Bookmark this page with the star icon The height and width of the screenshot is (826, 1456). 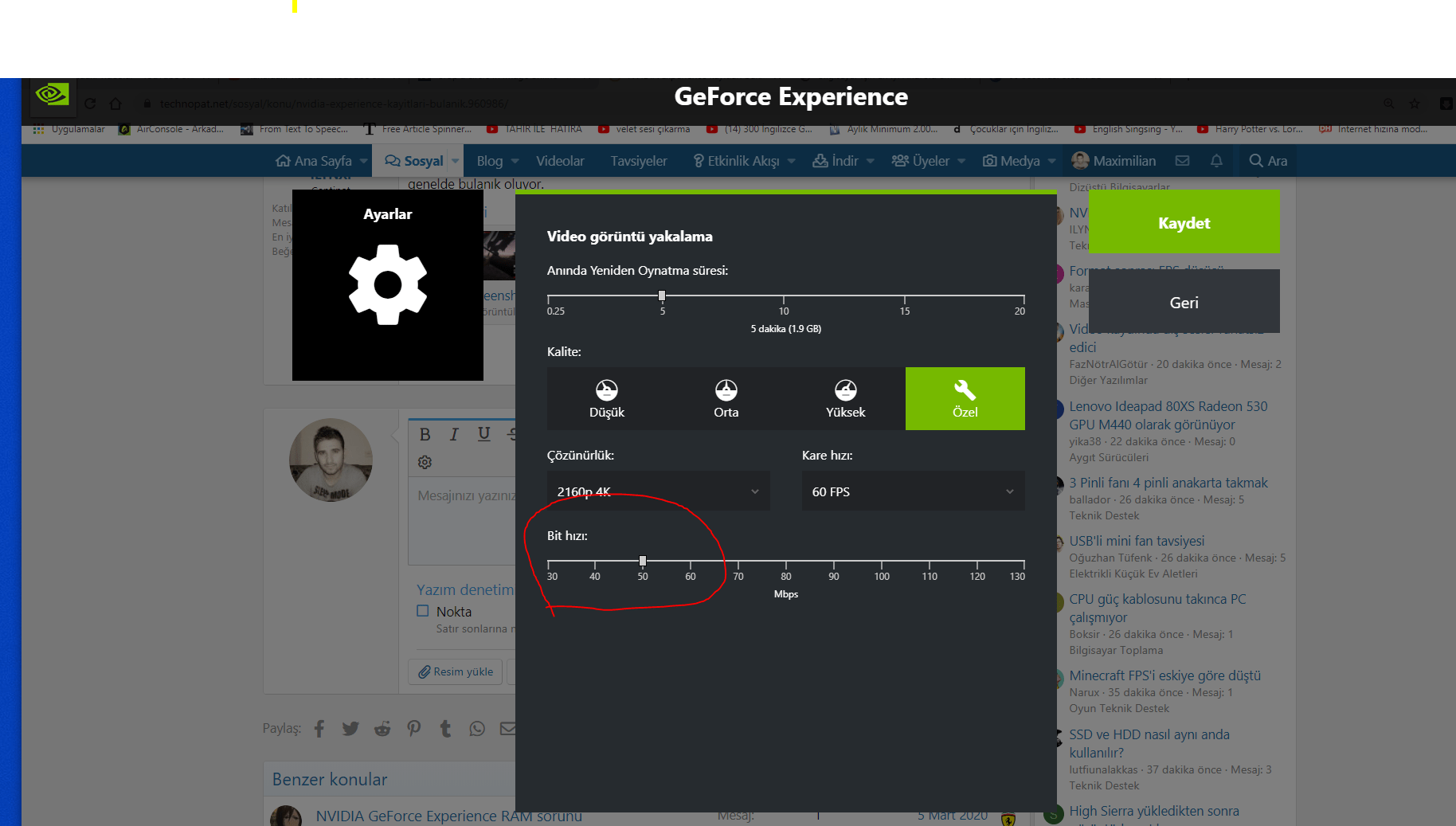pos(1415,104)
